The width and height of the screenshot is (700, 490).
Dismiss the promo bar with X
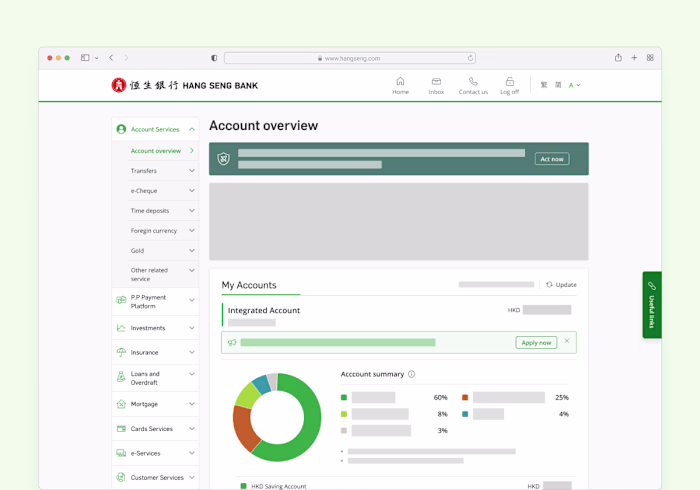tap(567, 341)
